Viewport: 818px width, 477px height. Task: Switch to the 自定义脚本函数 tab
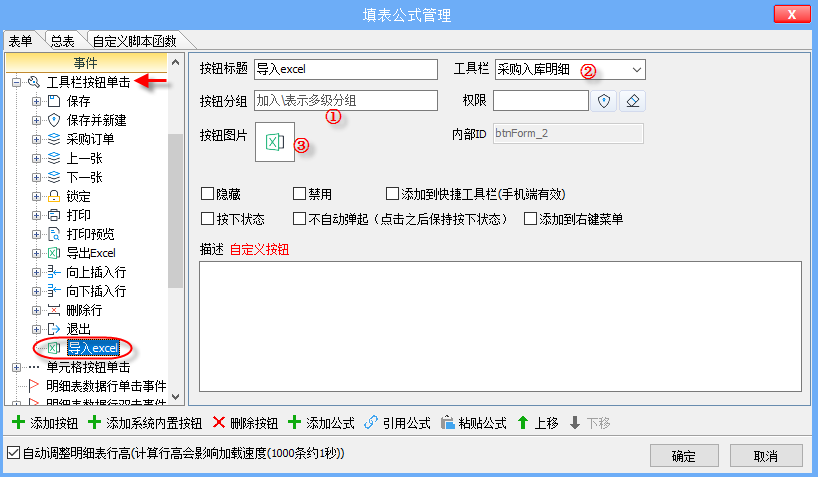pos(135,41)
